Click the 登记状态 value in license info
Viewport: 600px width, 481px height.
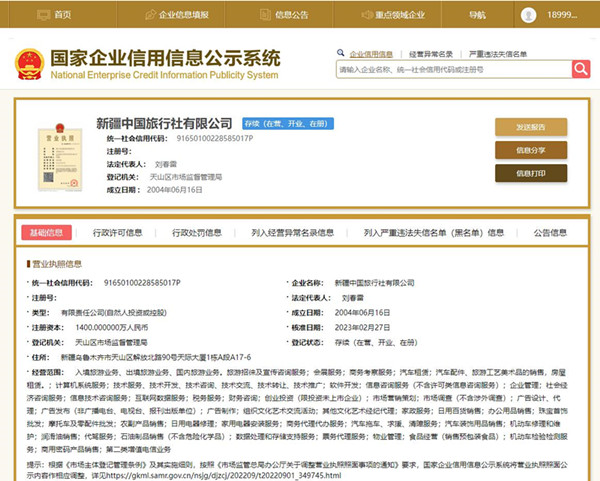376,342
